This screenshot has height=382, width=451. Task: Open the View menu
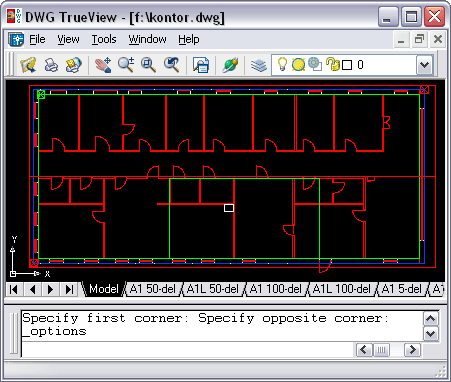tap(68, 39)
